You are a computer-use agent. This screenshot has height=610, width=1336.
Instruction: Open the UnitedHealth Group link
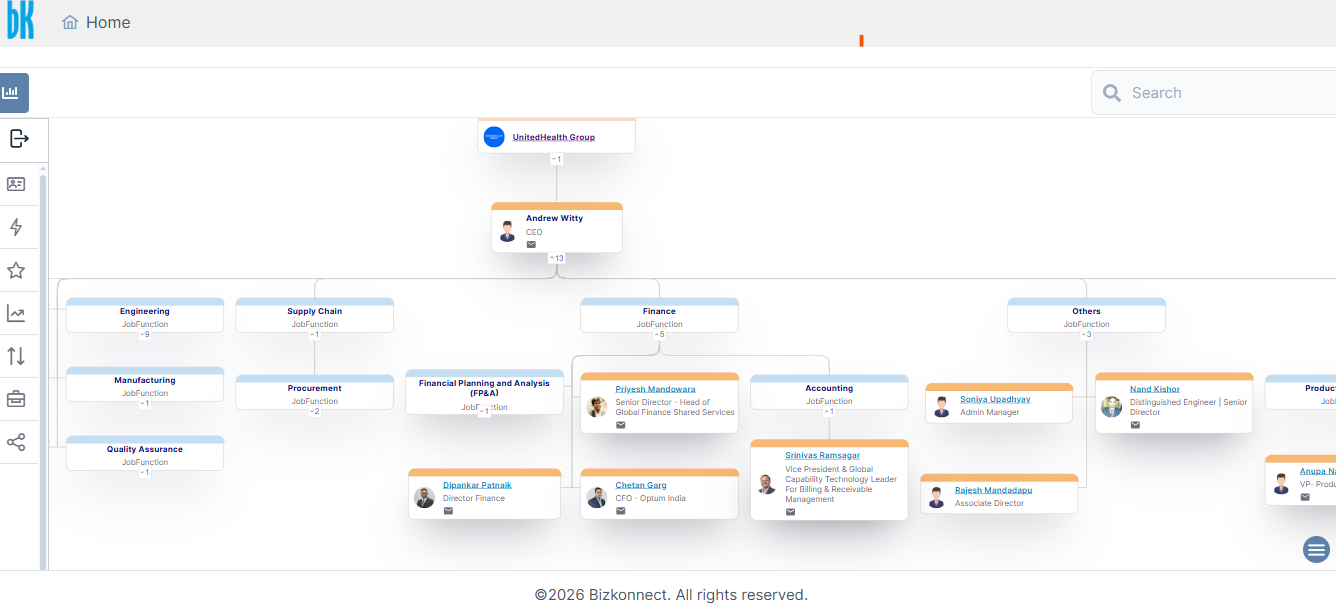point(554,137)
